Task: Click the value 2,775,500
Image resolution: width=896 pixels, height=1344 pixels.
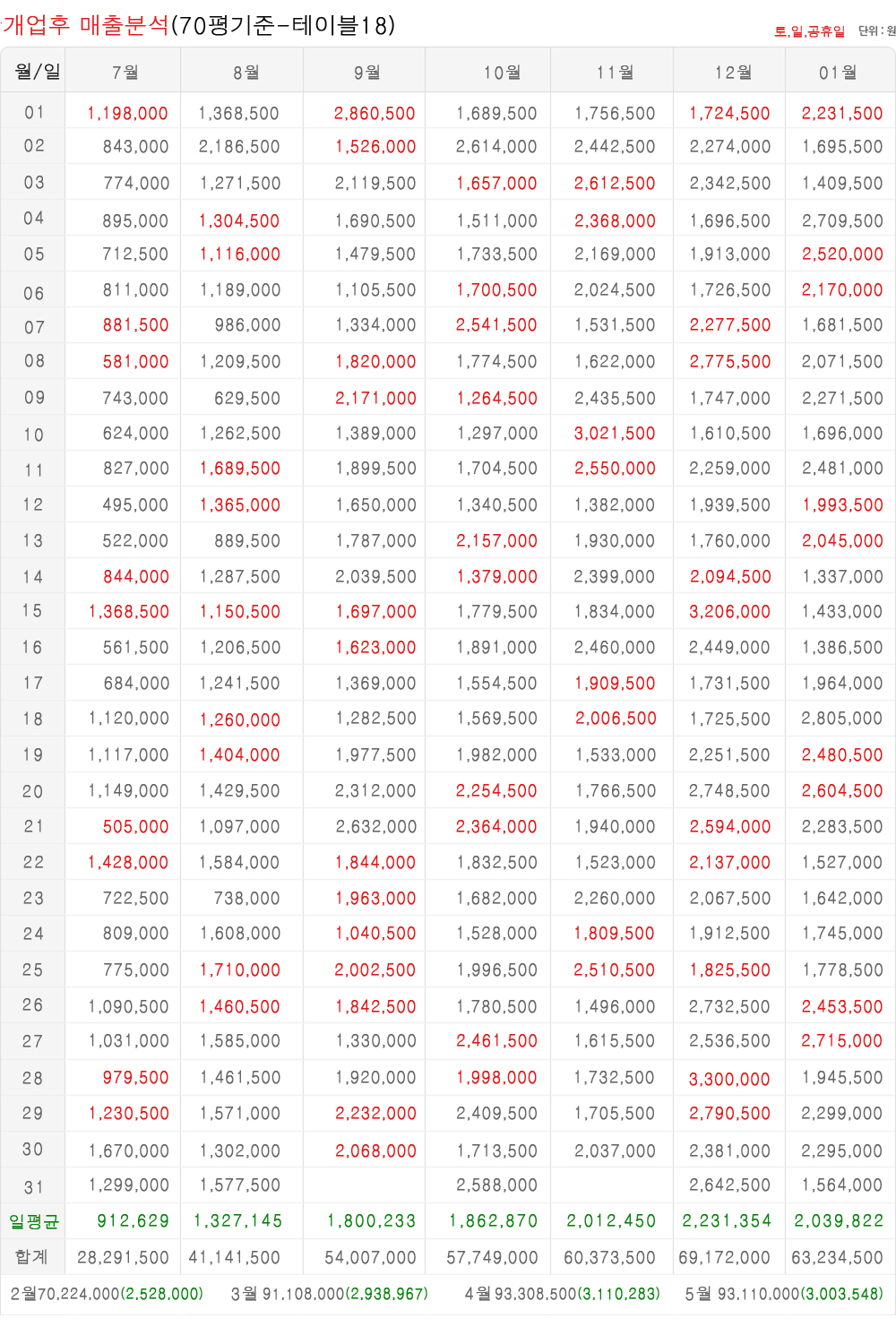Action: [730, 362]
